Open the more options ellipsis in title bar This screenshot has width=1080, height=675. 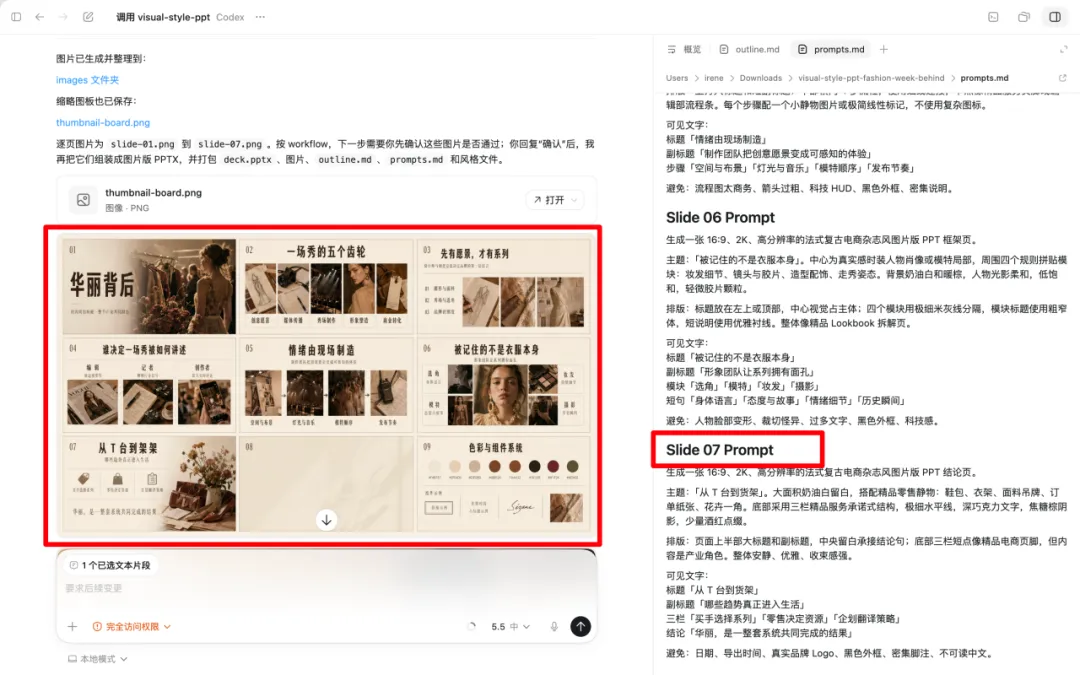261,17
